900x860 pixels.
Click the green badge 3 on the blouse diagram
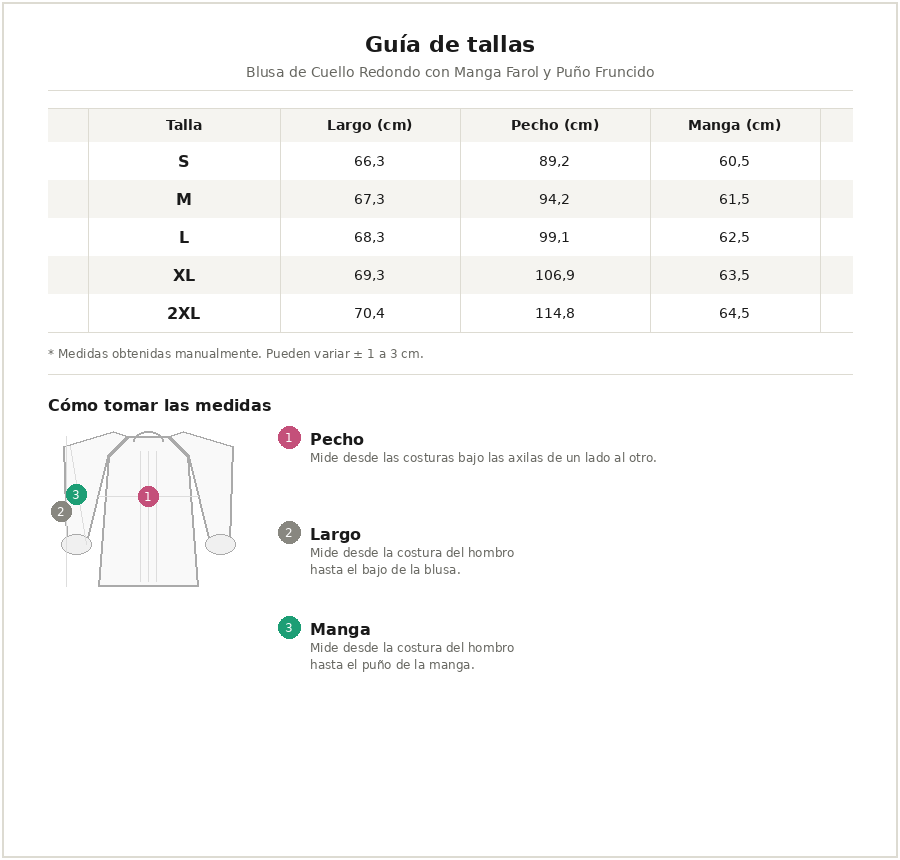[76, 495]
